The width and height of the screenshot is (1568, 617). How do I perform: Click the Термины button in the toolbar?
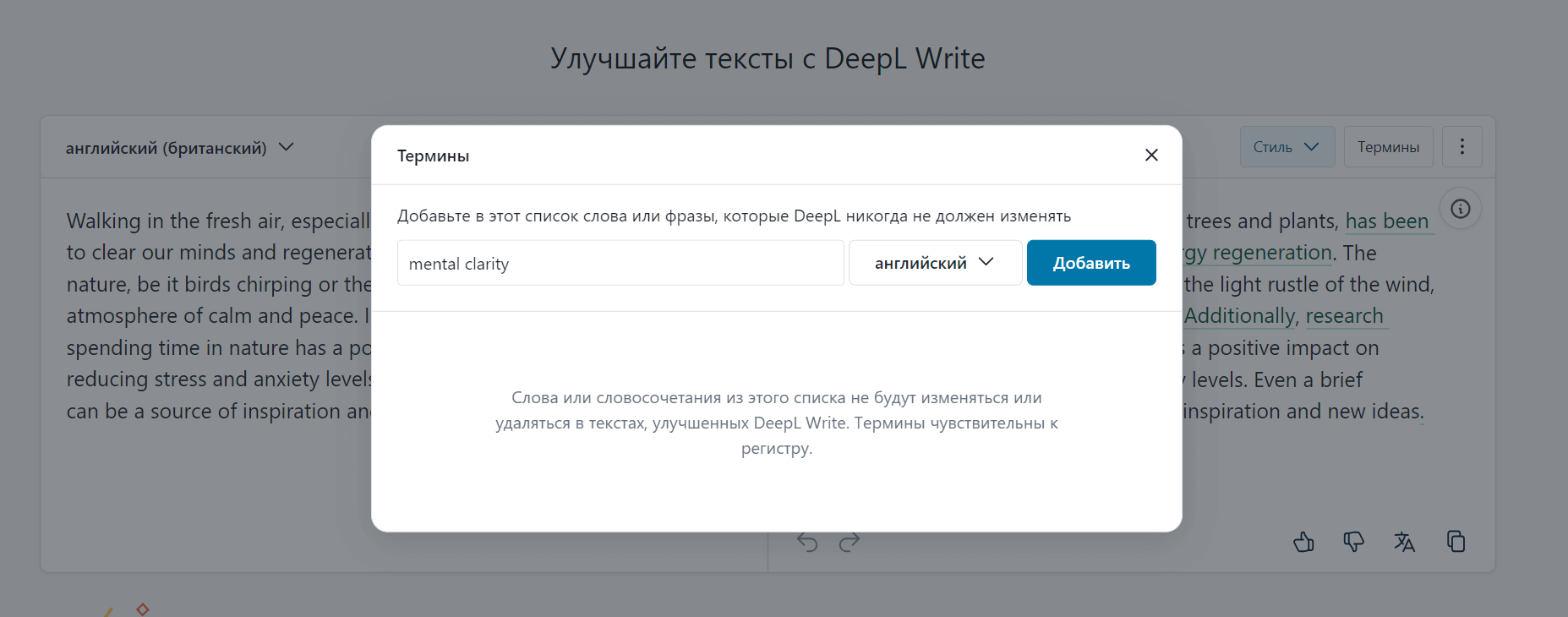coord(1387,147)
